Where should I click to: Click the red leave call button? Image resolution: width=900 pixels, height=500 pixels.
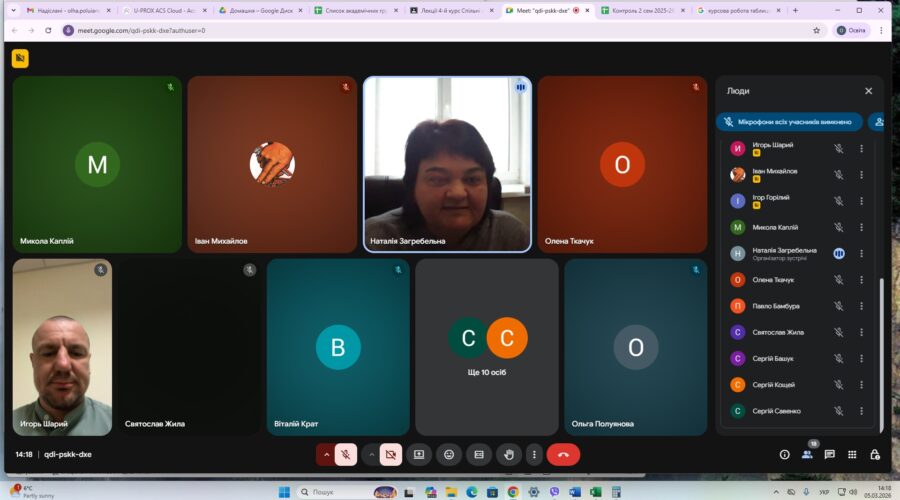[x=563, y=454]
